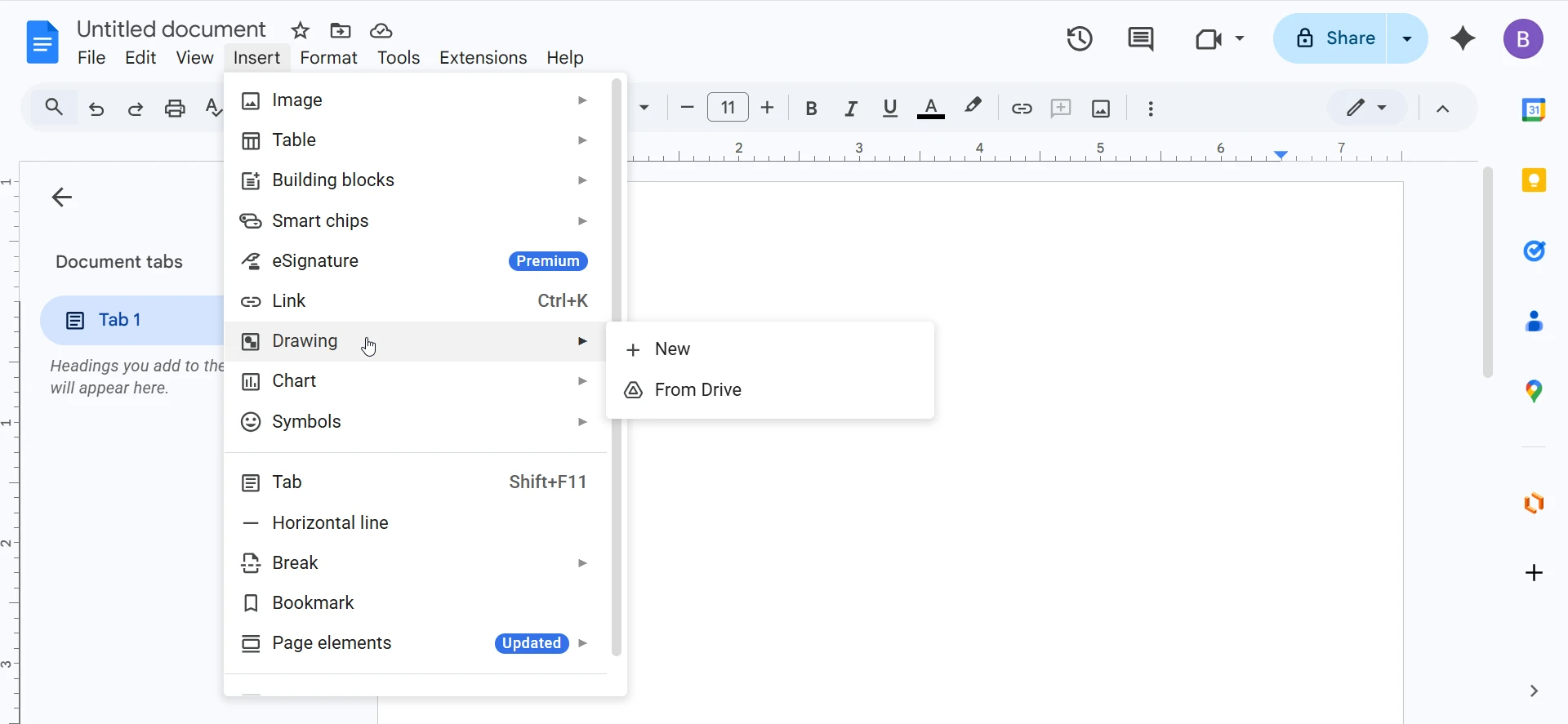Click the Gemini sparkle icon
Viewport: 1568px width, 724px height.
click(1463, 38)
